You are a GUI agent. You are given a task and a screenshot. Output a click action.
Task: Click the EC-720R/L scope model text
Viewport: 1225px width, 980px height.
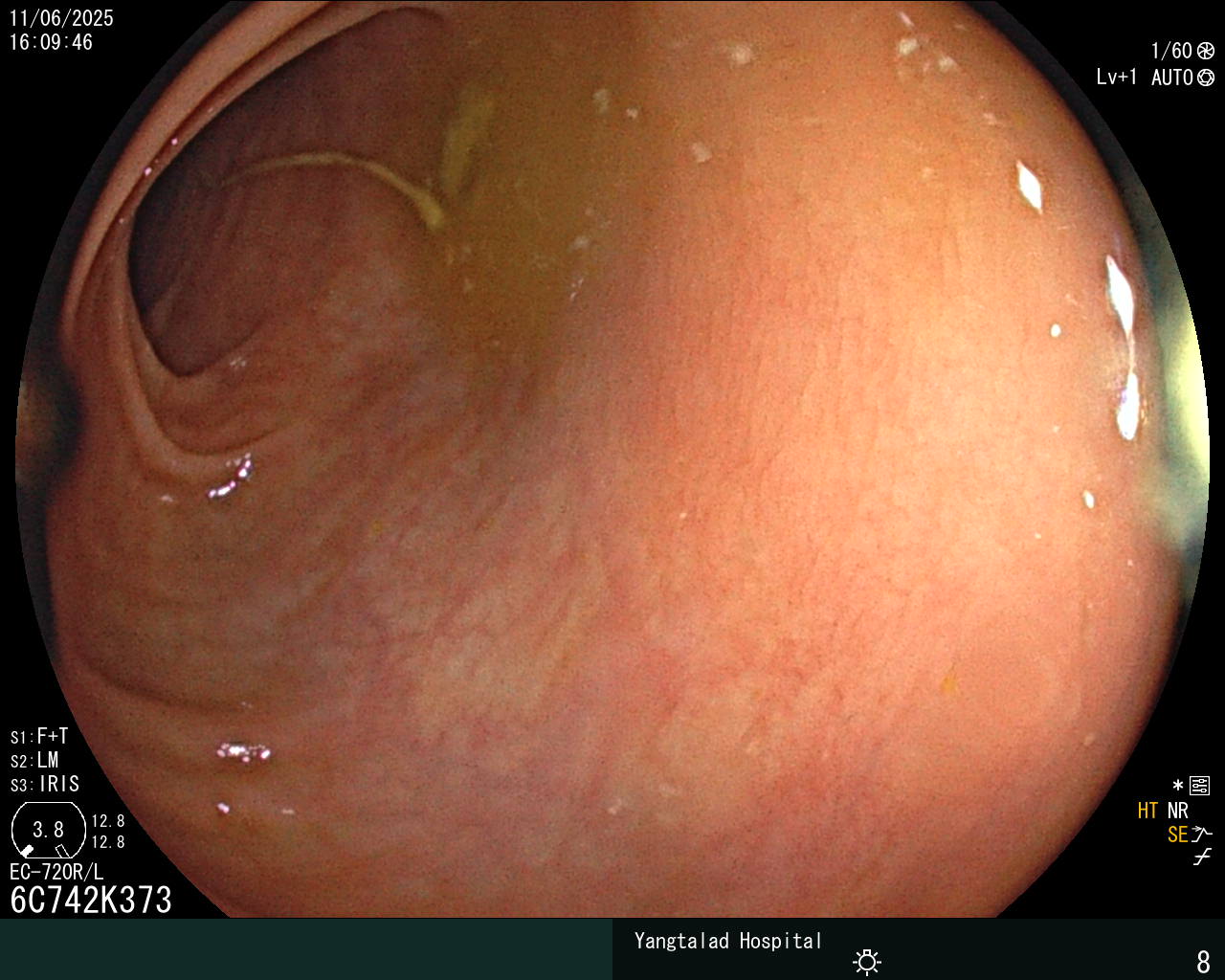(x=56, y=872)
